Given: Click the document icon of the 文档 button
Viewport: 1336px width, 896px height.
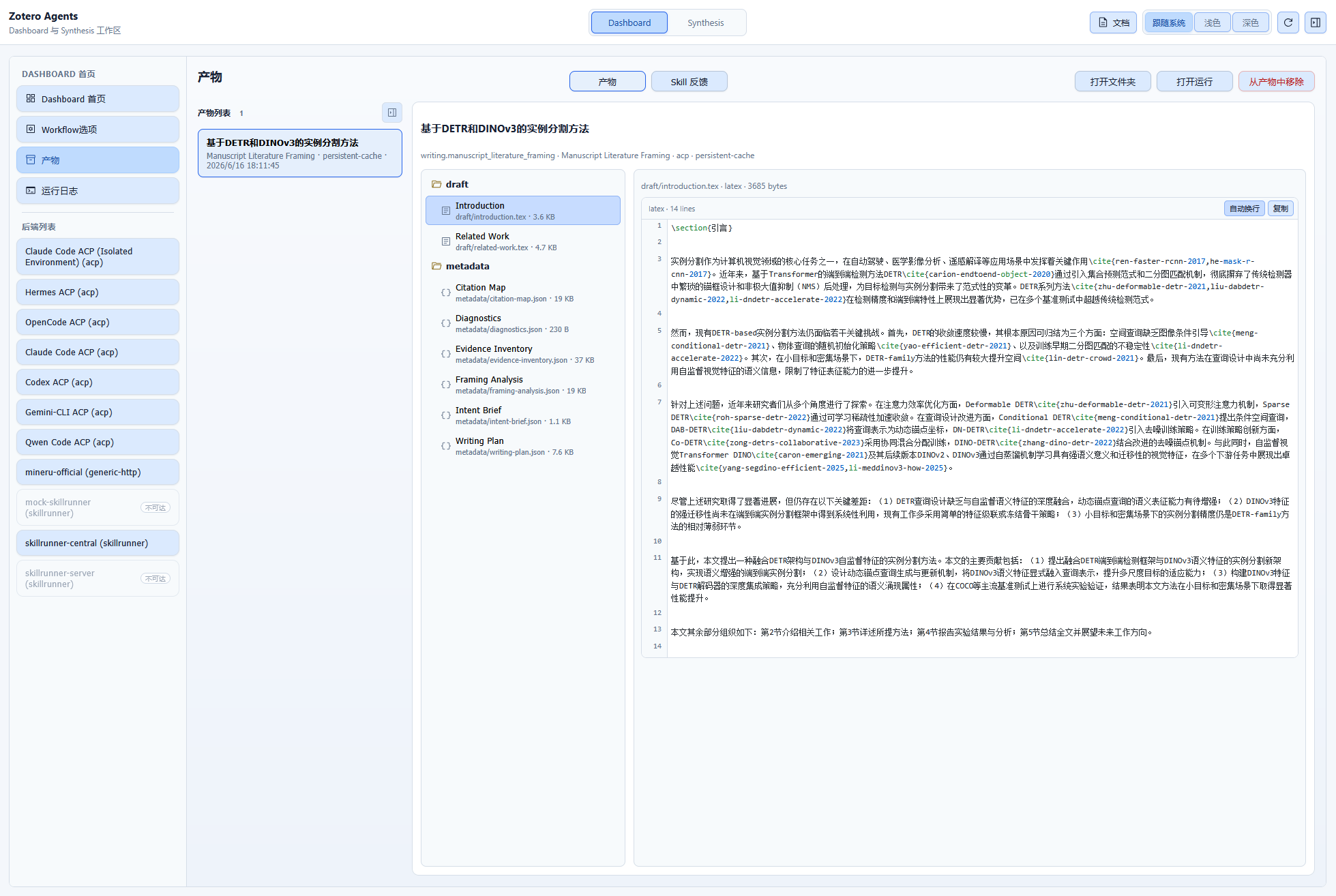Looking at the screenshot, I should pos(1103,23).
